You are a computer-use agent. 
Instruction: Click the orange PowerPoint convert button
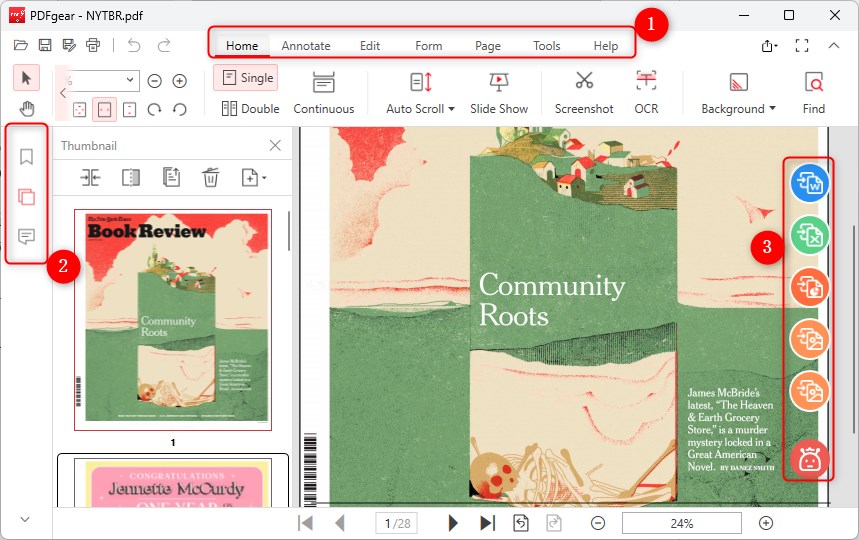(809, 287)
